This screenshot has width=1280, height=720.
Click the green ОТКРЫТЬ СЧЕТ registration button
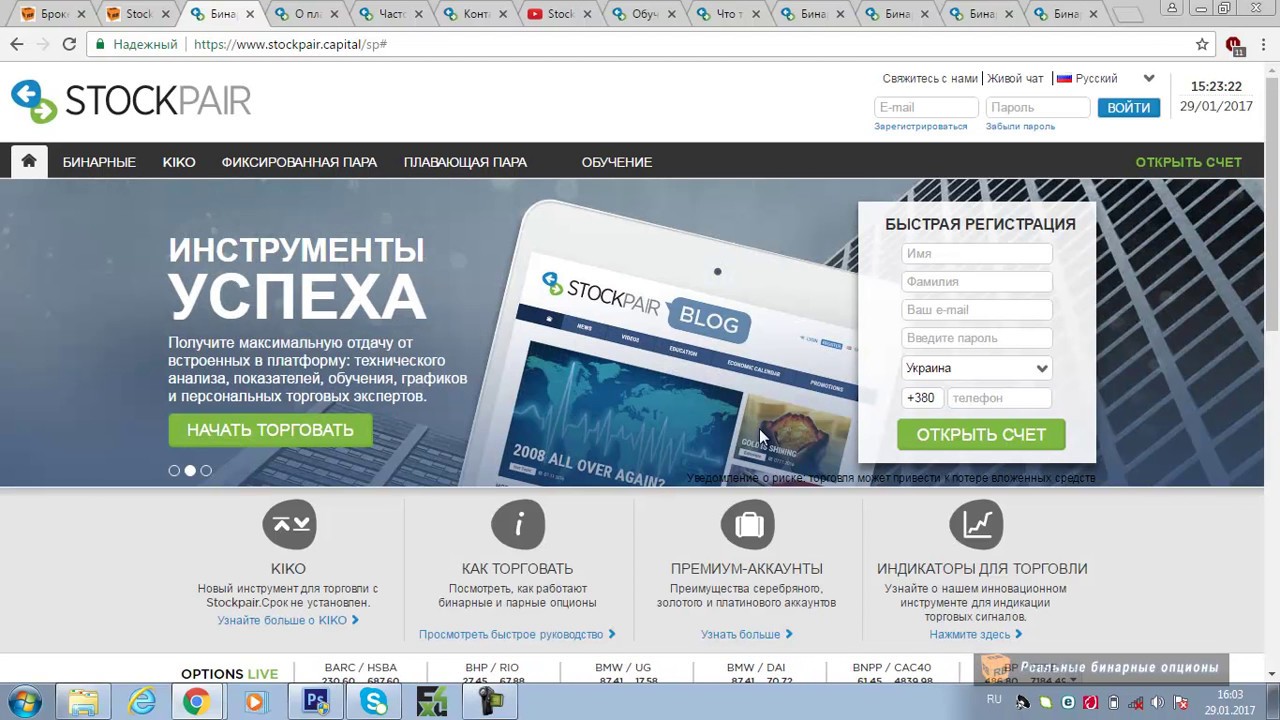click(981, 434)
